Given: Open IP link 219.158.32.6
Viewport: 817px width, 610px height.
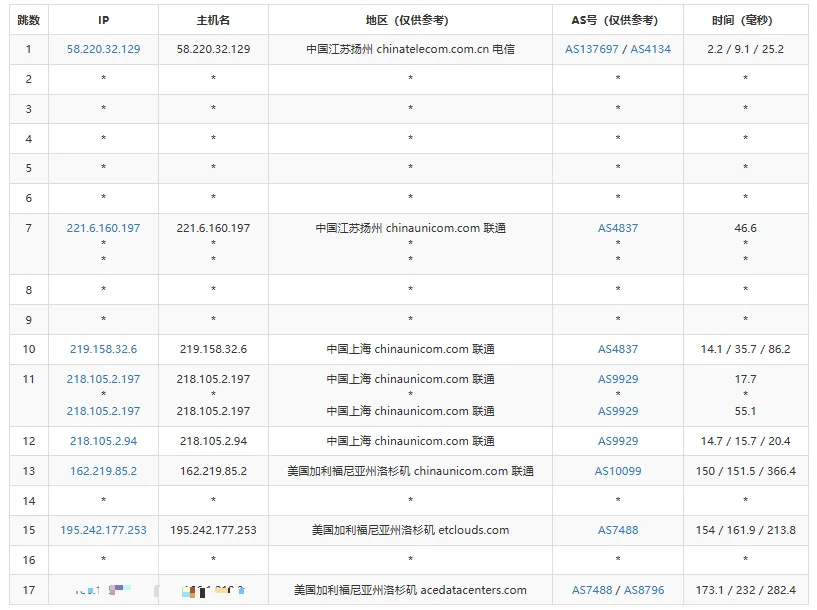Looking at the screenshot, I should coord(103,349).
